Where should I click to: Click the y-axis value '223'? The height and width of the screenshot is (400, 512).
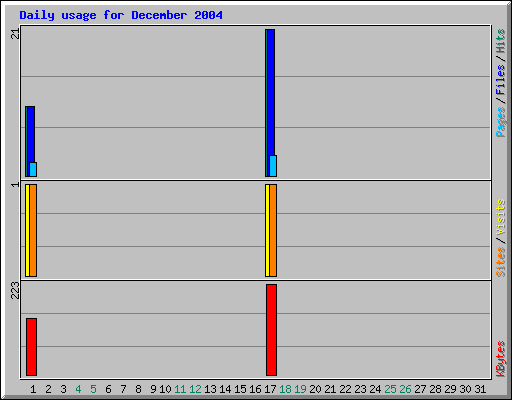(x=15, y=290)
